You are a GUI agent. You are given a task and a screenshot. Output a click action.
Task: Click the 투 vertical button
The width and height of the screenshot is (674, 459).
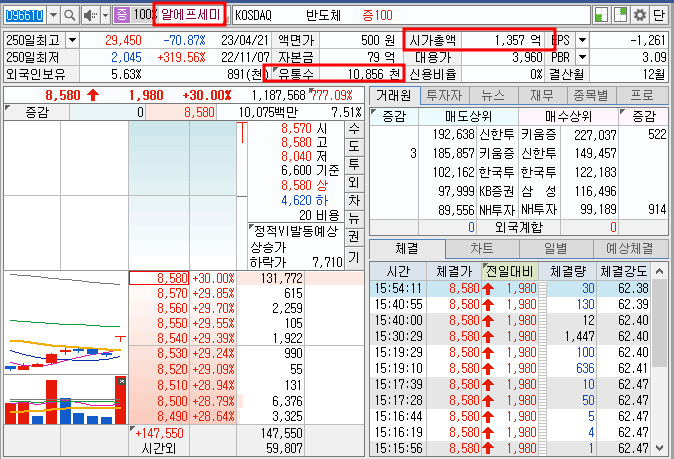[353, 164]
